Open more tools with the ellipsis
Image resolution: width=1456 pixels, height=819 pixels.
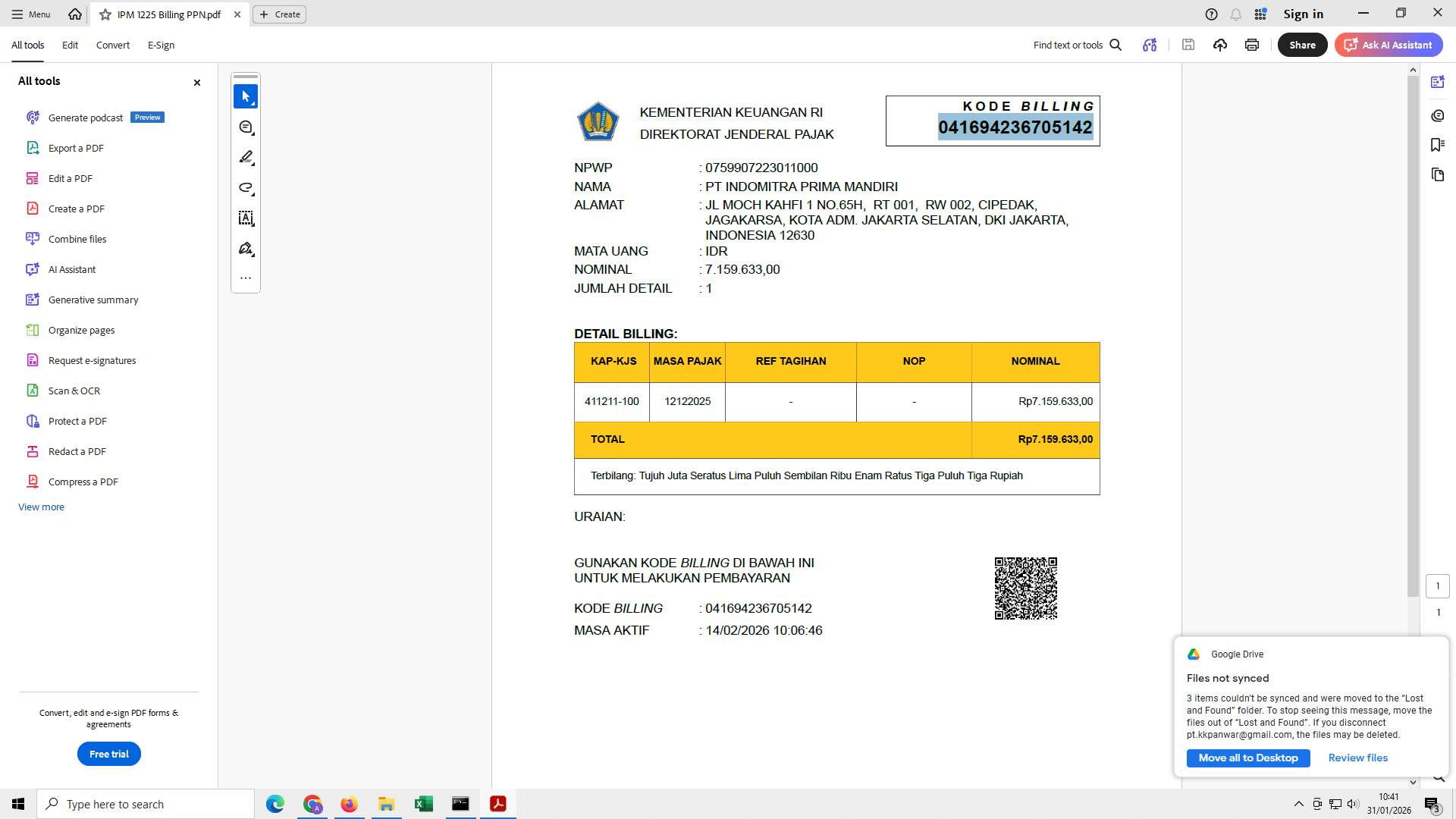coord(246,278)
